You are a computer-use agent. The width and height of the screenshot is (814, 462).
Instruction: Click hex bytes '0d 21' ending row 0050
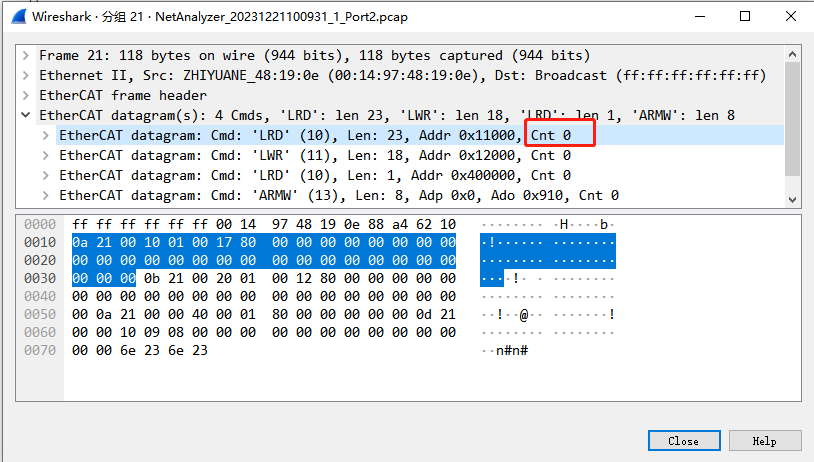[x=436, y=314]
